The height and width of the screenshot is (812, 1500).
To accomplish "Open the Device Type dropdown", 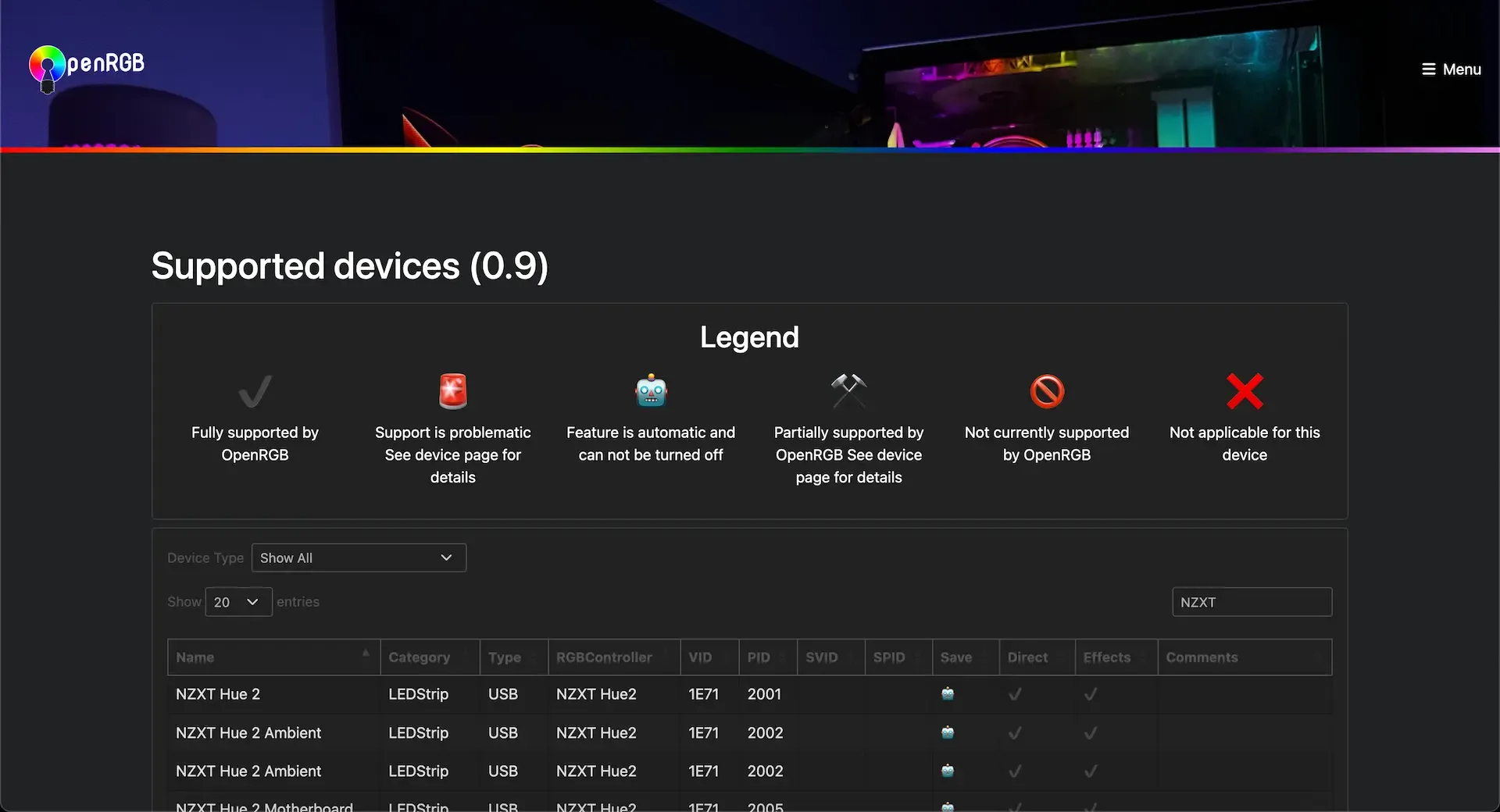I will click(x=359, y=557).
